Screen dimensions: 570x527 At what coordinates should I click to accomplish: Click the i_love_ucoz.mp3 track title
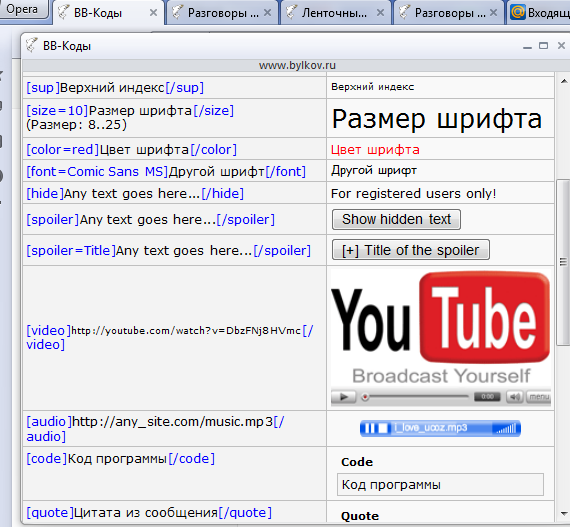tap(431, 428)
